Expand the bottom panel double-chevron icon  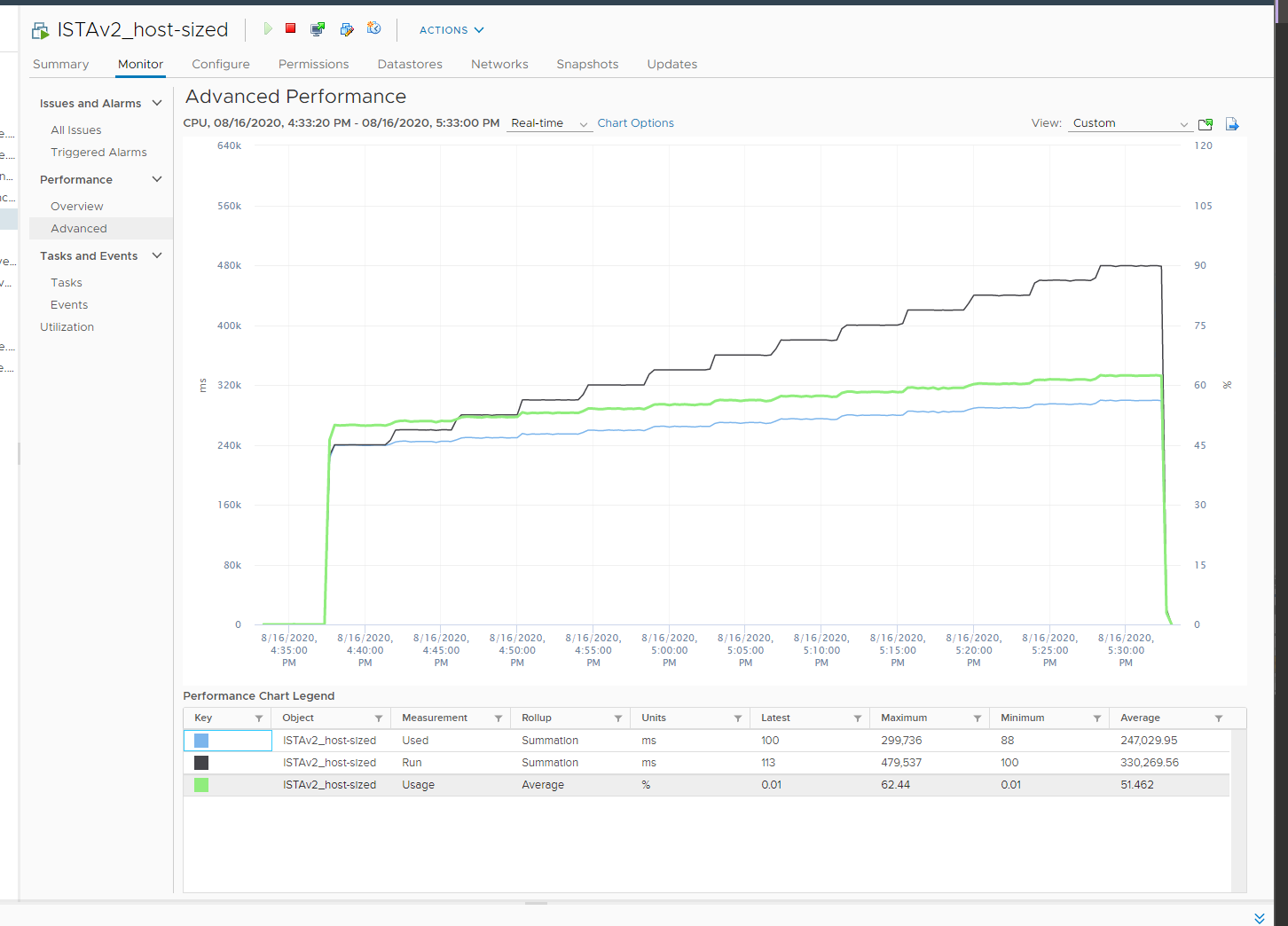1260,918
